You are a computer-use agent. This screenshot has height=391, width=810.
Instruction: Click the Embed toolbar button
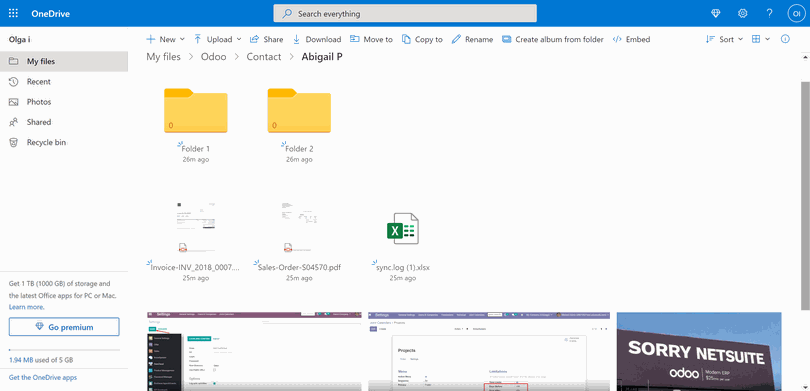631,39
